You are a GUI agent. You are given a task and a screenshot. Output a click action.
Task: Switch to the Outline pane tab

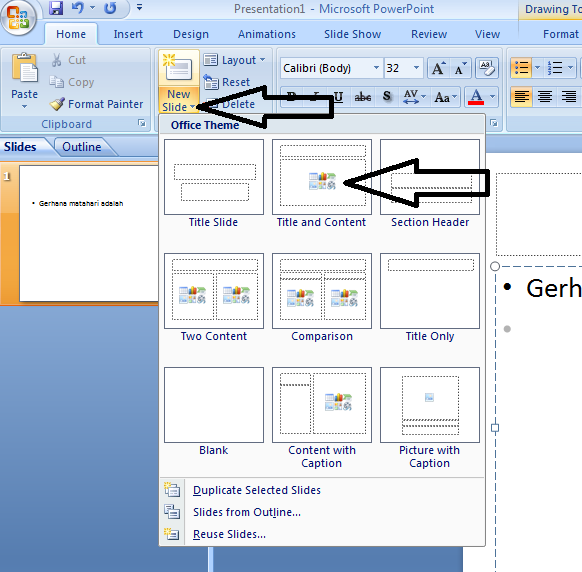tap(82, 147)
